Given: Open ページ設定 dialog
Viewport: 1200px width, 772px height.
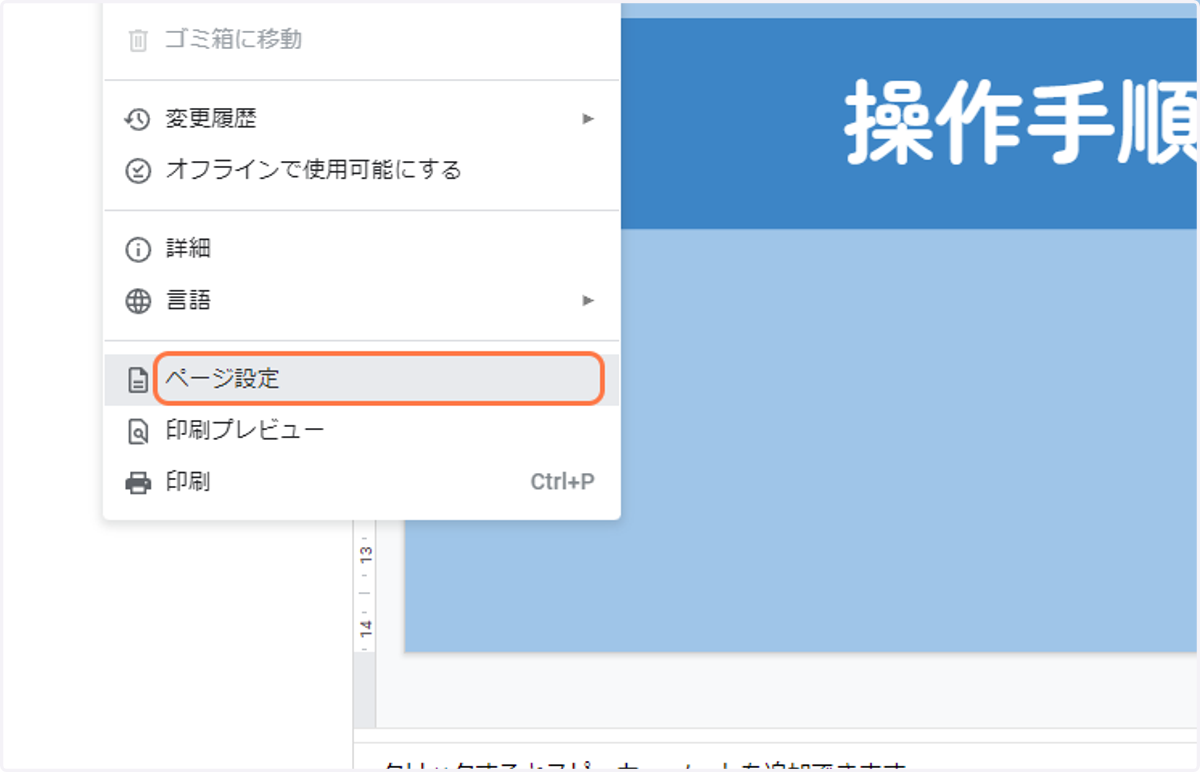Looking at the screenshot, I should 361,380.
